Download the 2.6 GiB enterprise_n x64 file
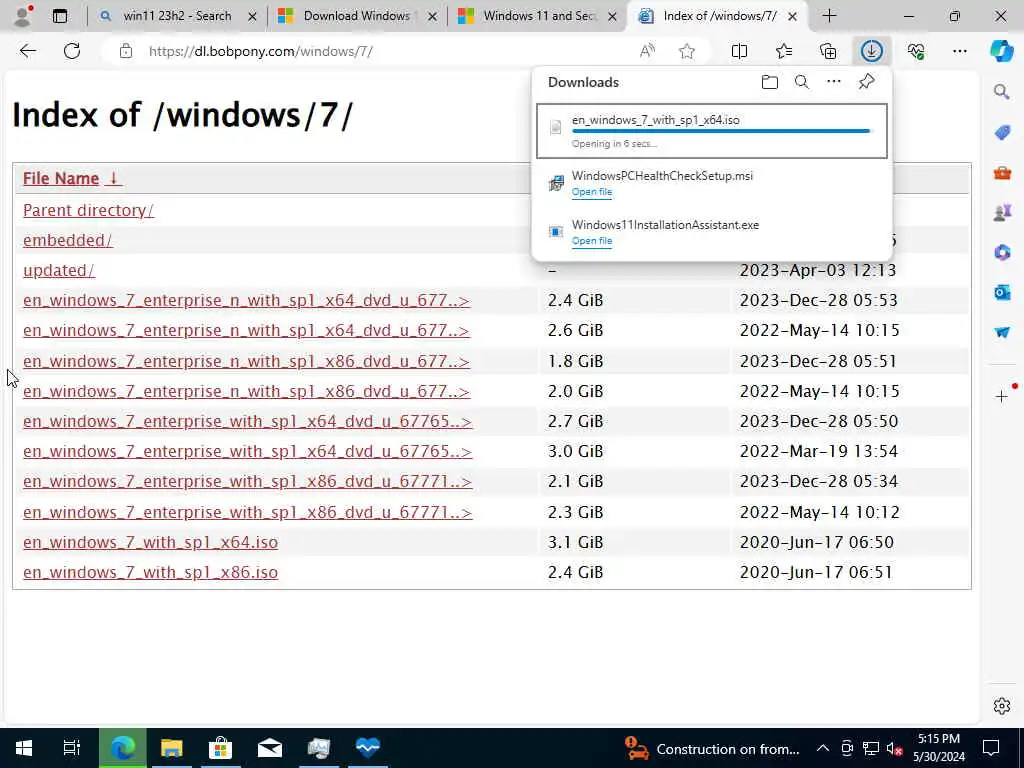Image resolution: width=1024 pixels, height=768 pixels. pos(246,330)
